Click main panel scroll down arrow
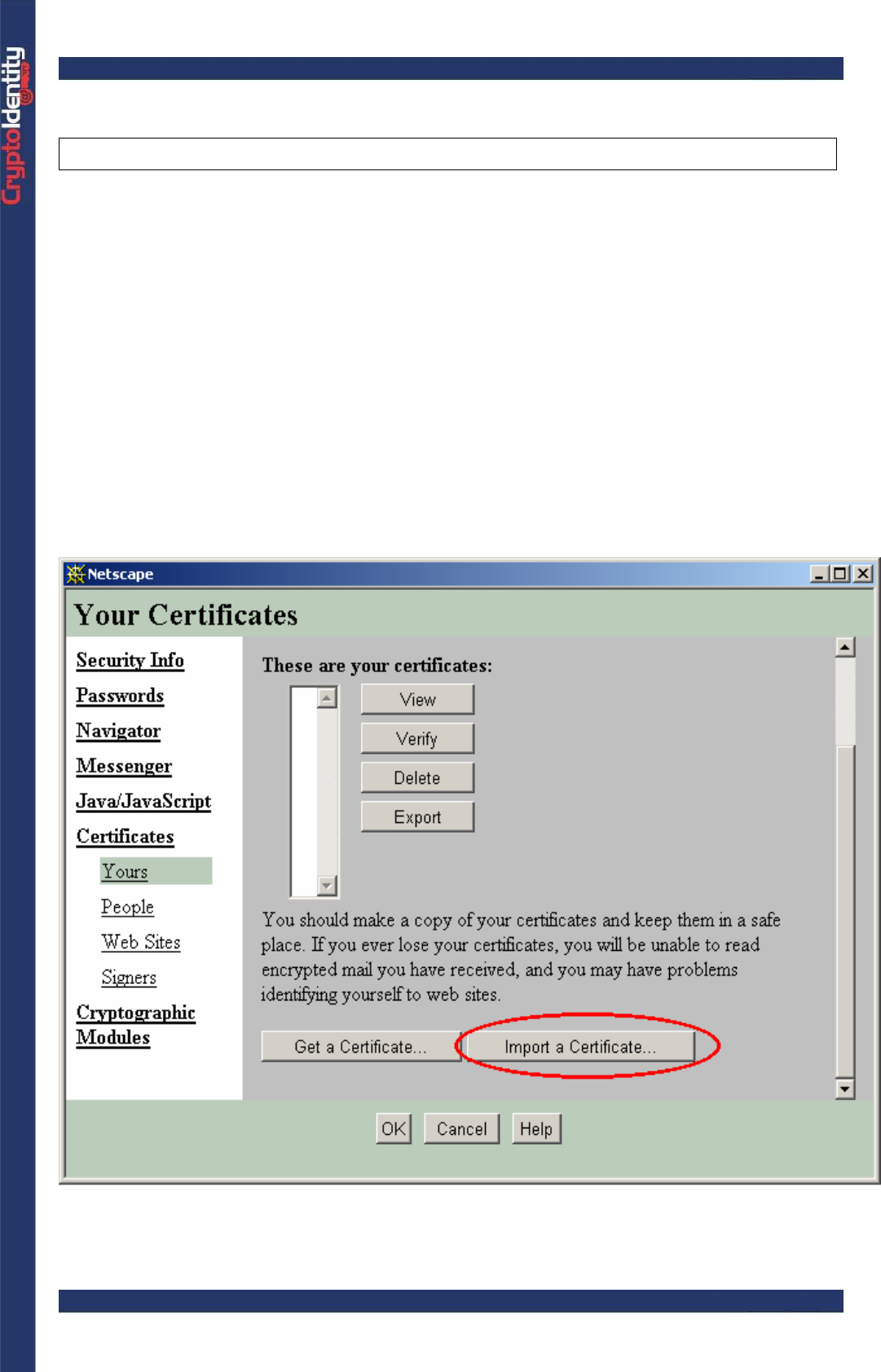Viewport: 881px width, 1372px height. [846, 1088]
